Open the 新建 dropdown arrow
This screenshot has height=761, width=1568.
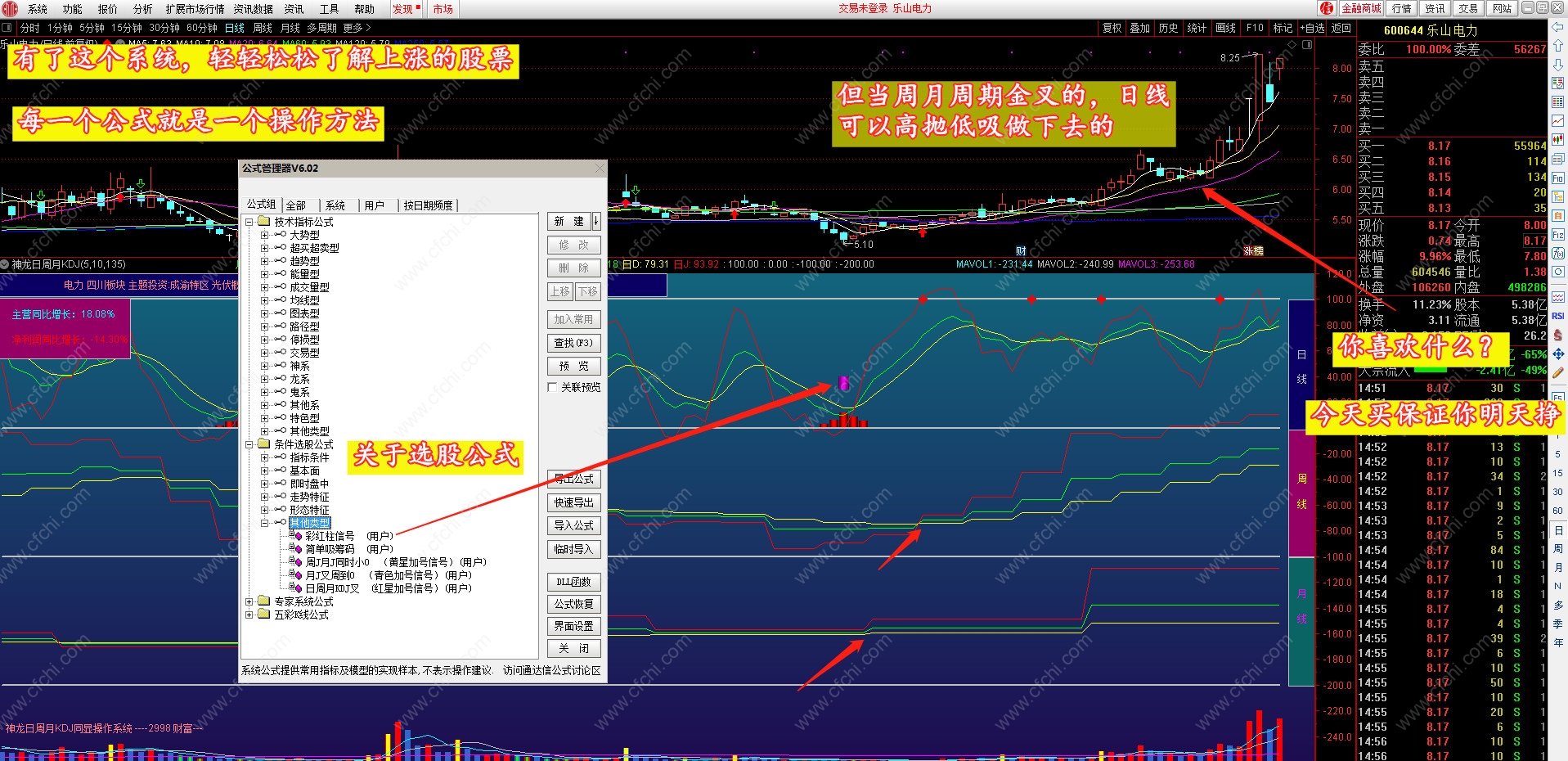(596, 221)
